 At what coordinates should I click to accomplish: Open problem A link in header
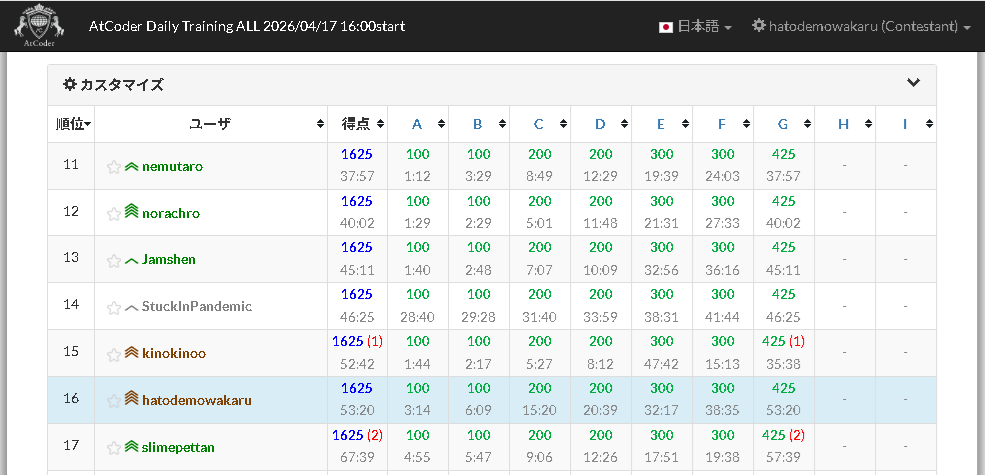(x=416, y=124)
